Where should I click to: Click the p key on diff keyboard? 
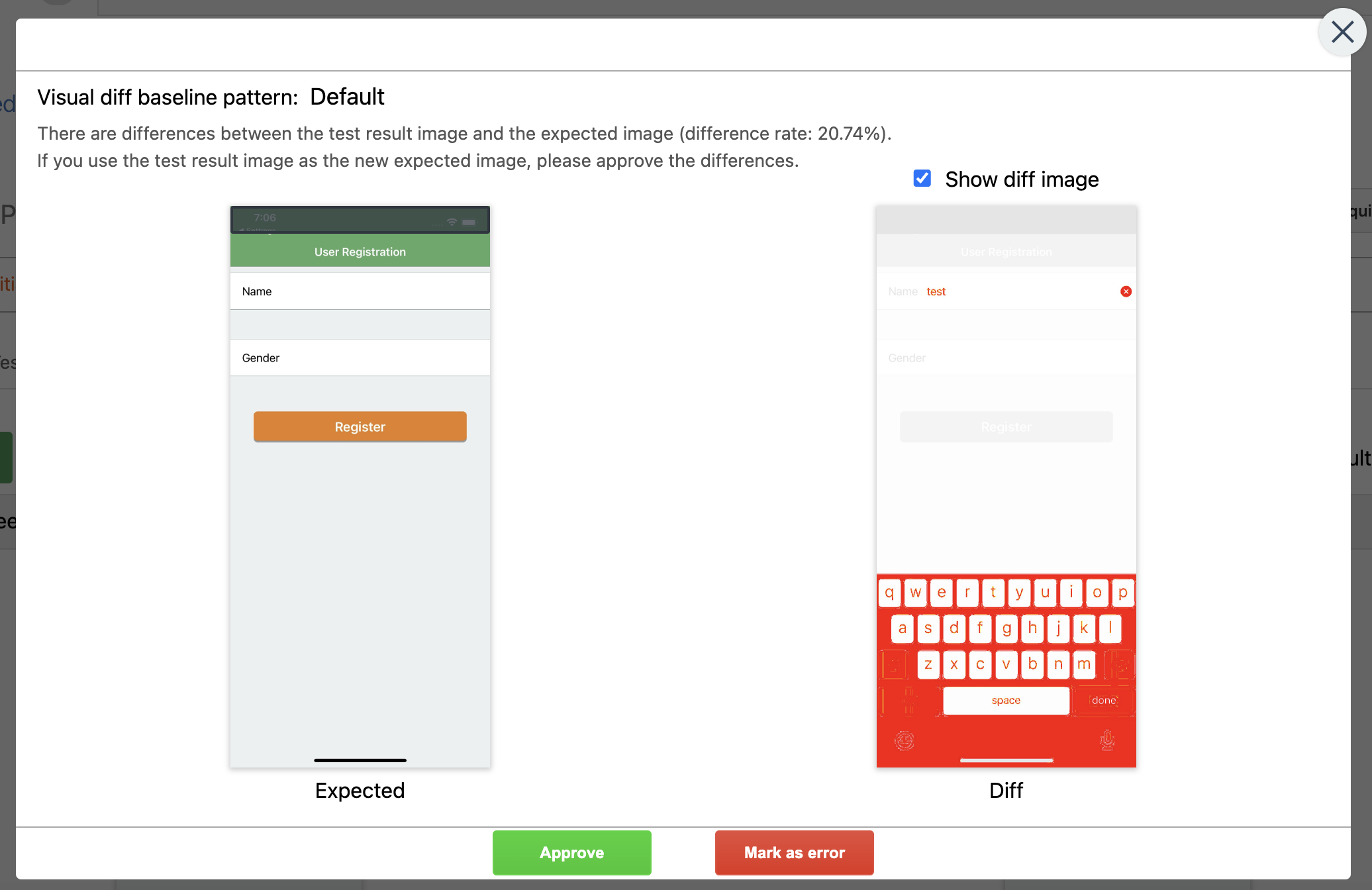pyautogui.click(x=1123, y=593)
